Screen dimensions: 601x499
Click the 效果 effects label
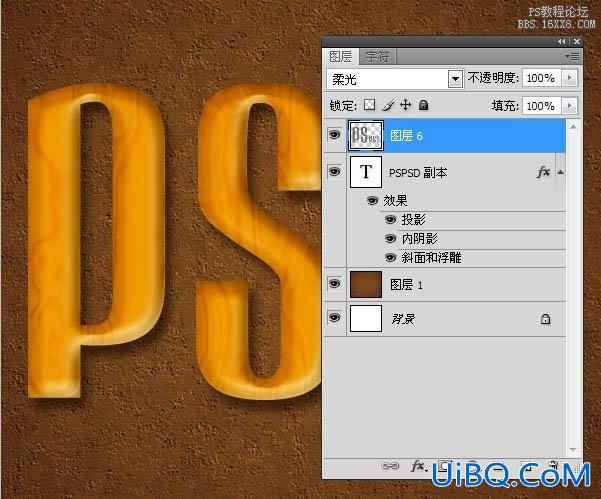coord(395,200)
